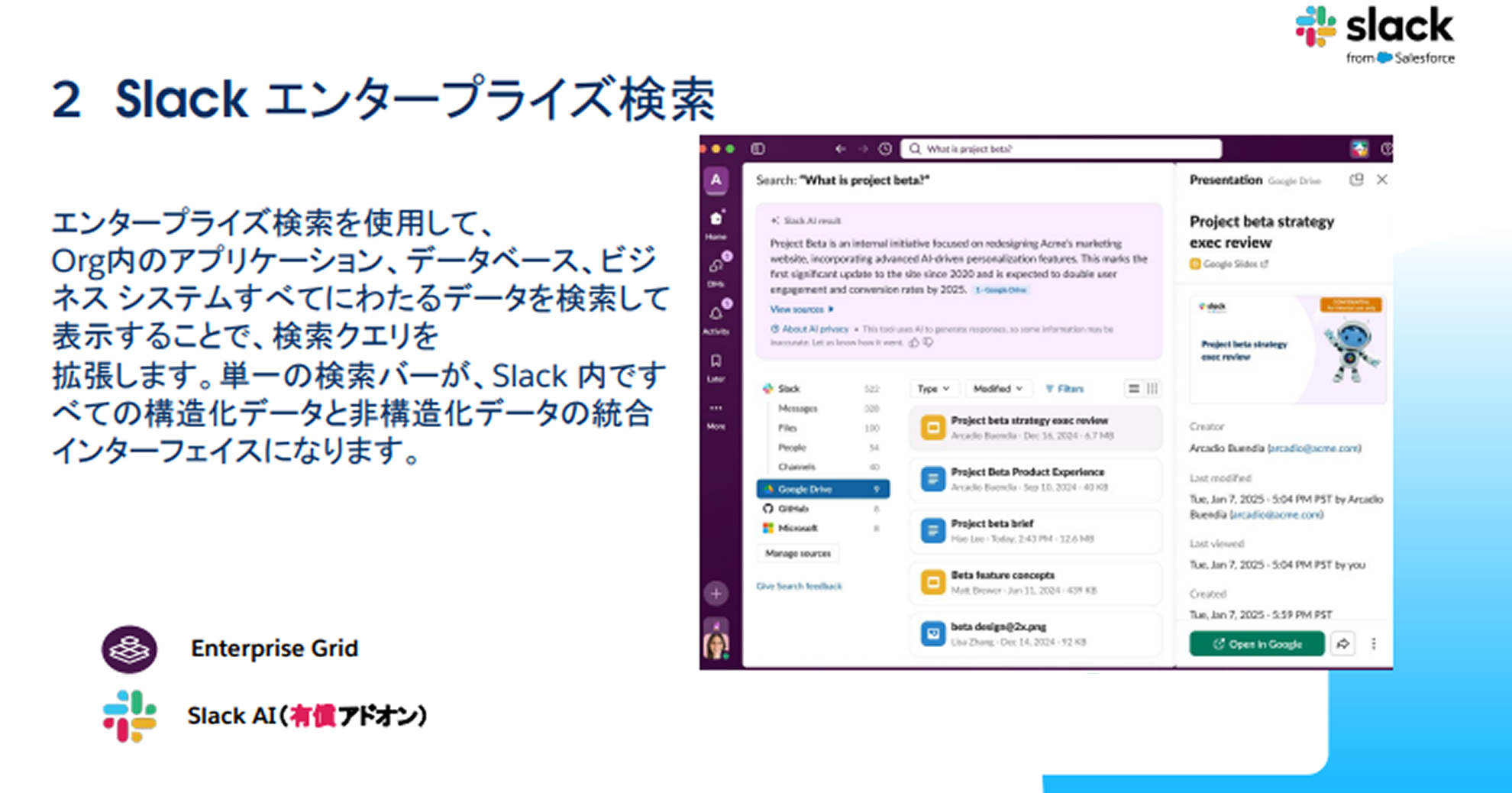This screenshot has width=1512, height=793.
Task: Select Channels under Slack source
Action: coord(828,467)
